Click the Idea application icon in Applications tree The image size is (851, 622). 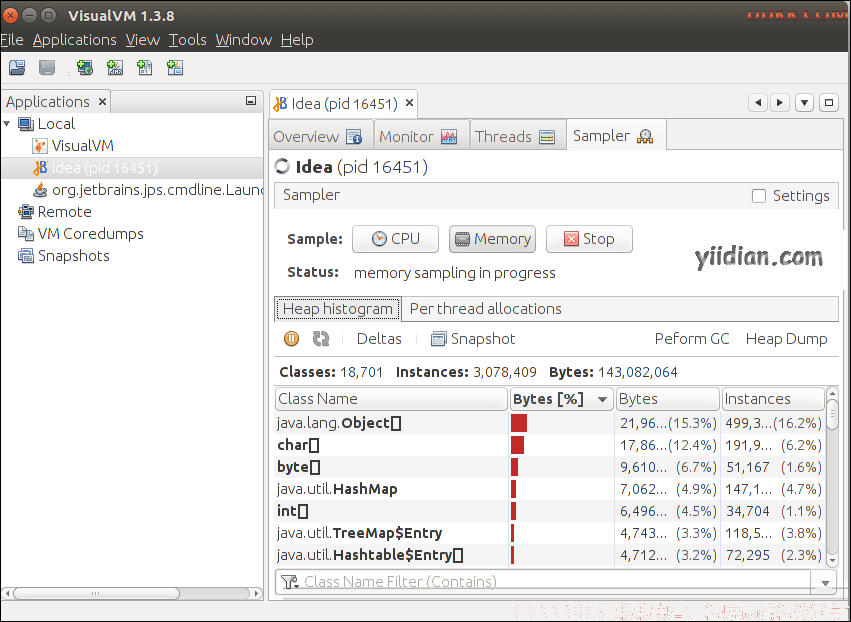(40, 168)
